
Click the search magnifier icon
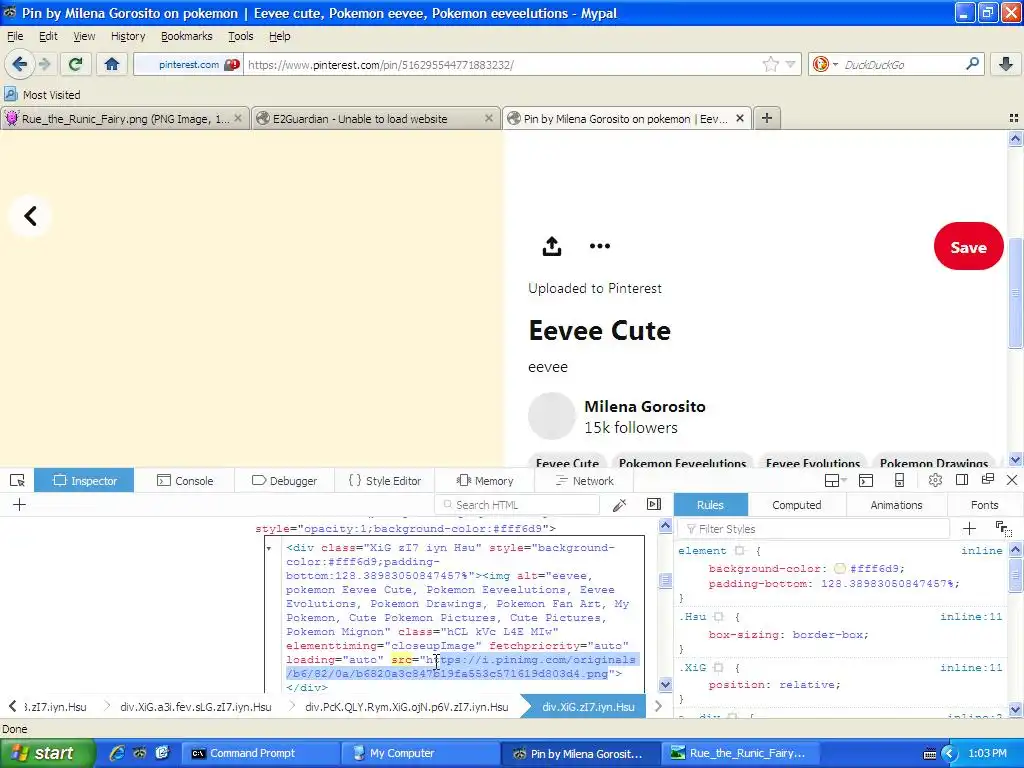click(x=972, y=64)
